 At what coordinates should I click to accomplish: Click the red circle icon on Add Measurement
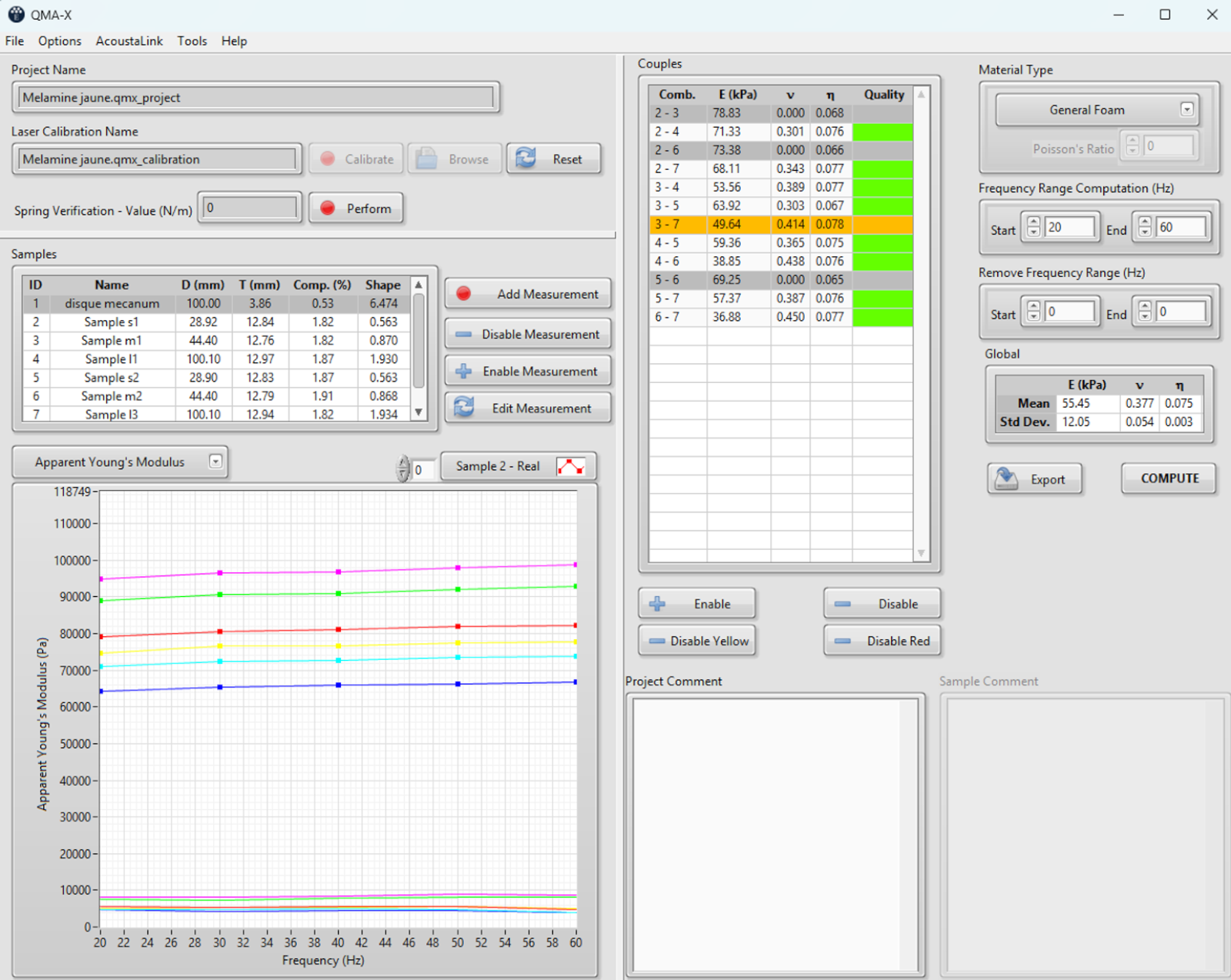[463, 294]
